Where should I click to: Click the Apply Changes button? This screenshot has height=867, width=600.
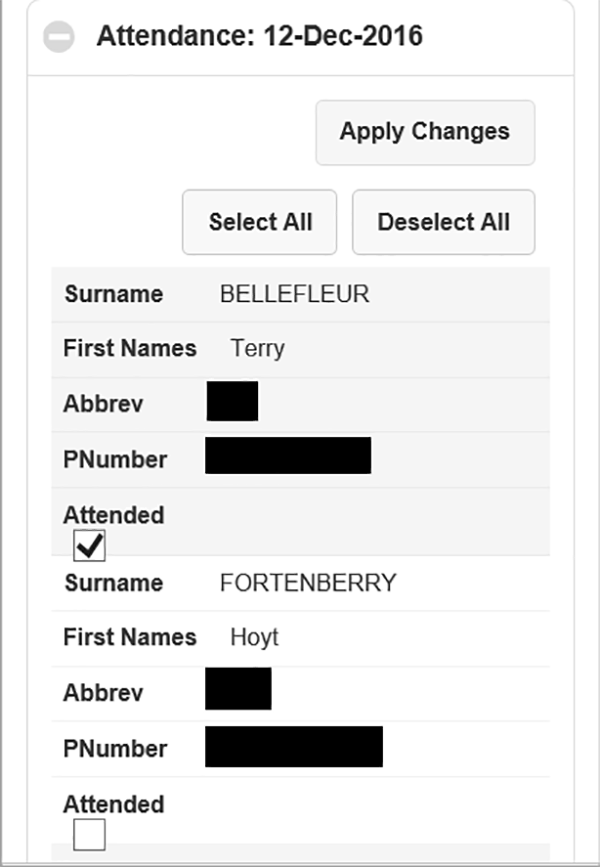coord(425,132)
